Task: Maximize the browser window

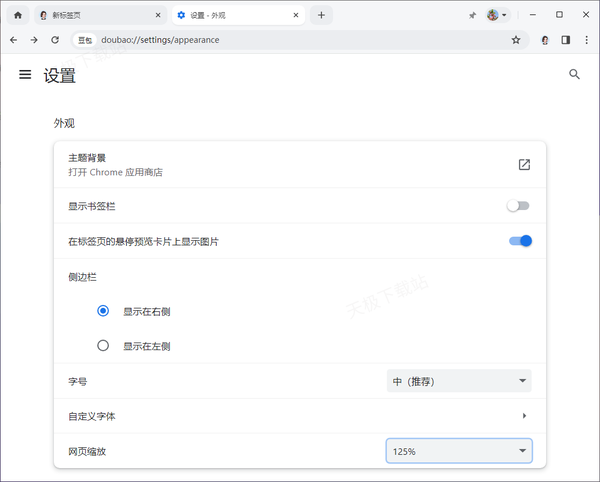Action: pyautogui.click(x=559, y=15)
